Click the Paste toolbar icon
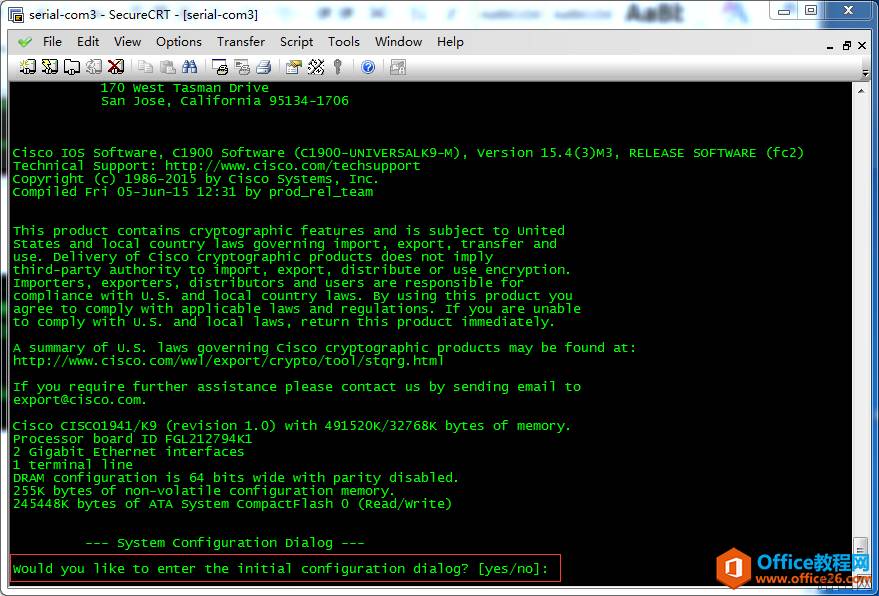 pos(168,67)
